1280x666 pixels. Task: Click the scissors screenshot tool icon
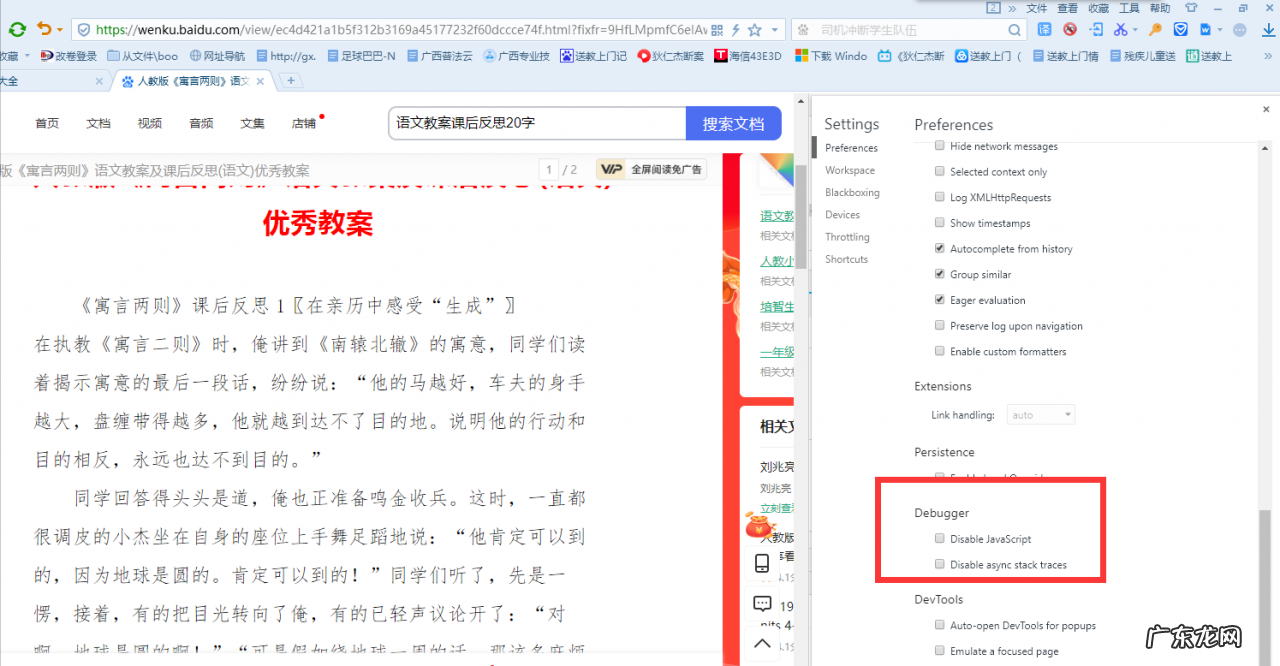coord(1121,29)
